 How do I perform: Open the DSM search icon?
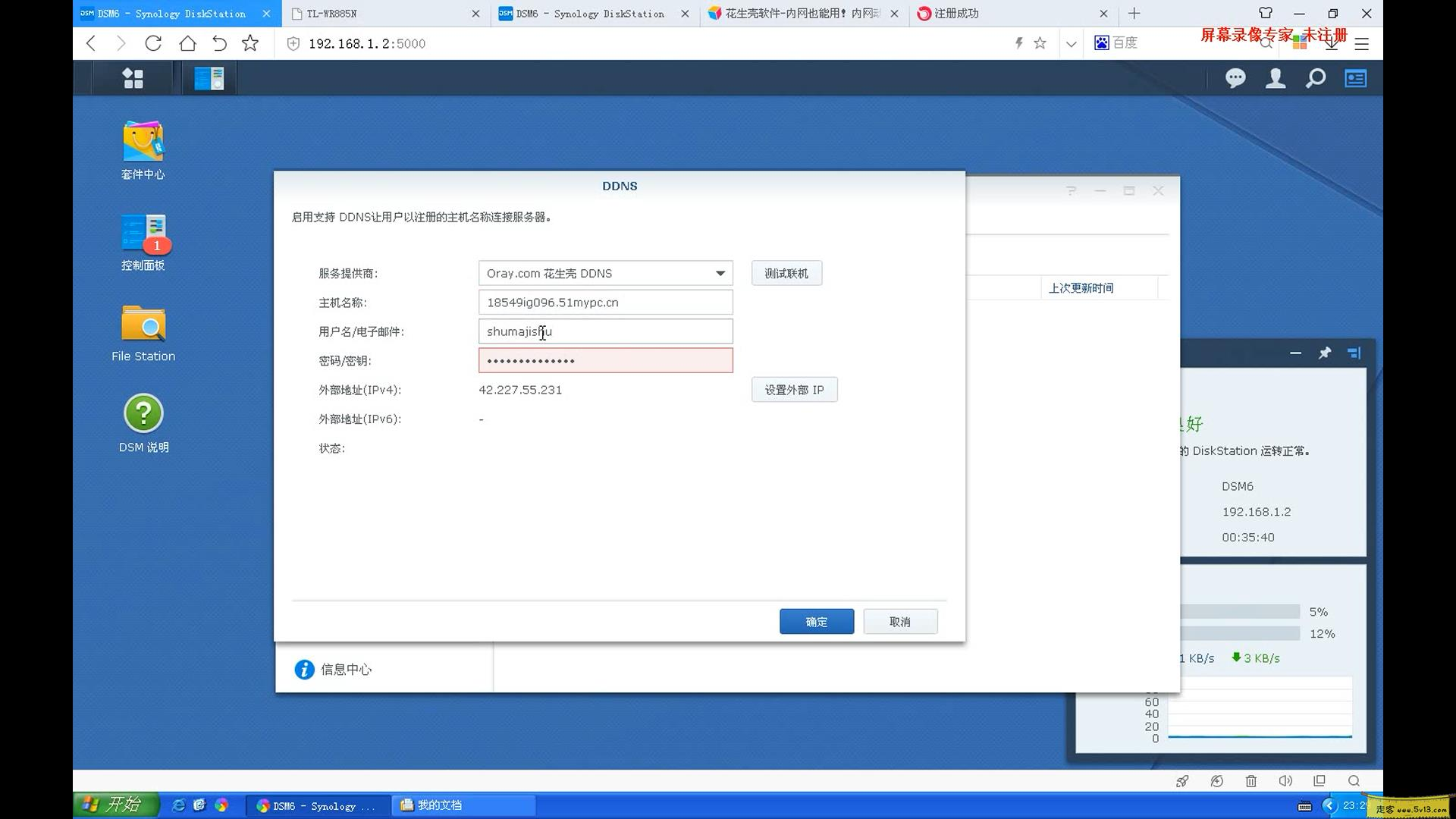[1316, 77]
